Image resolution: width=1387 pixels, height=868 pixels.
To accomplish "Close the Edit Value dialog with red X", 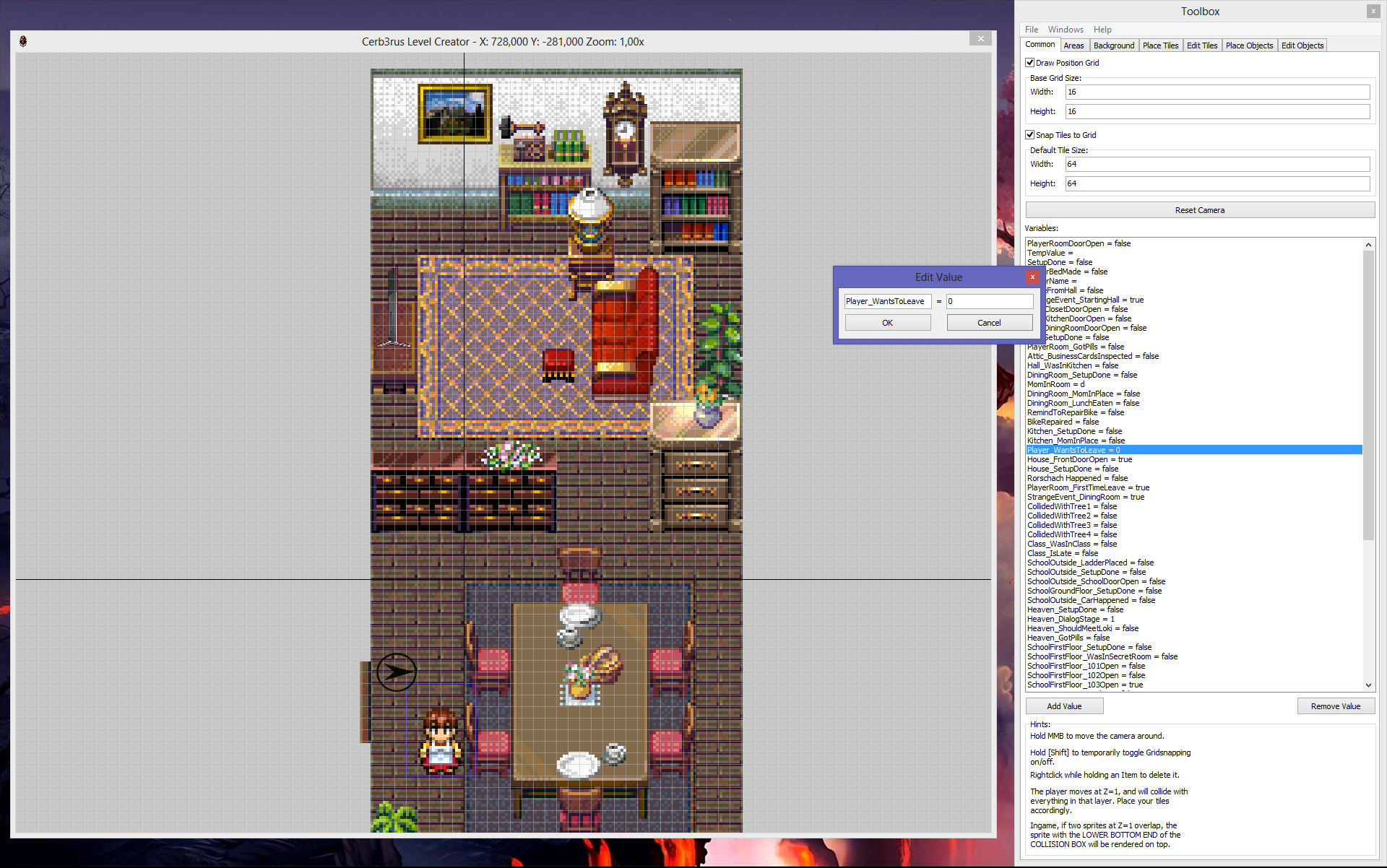I will click(1032, 277).
